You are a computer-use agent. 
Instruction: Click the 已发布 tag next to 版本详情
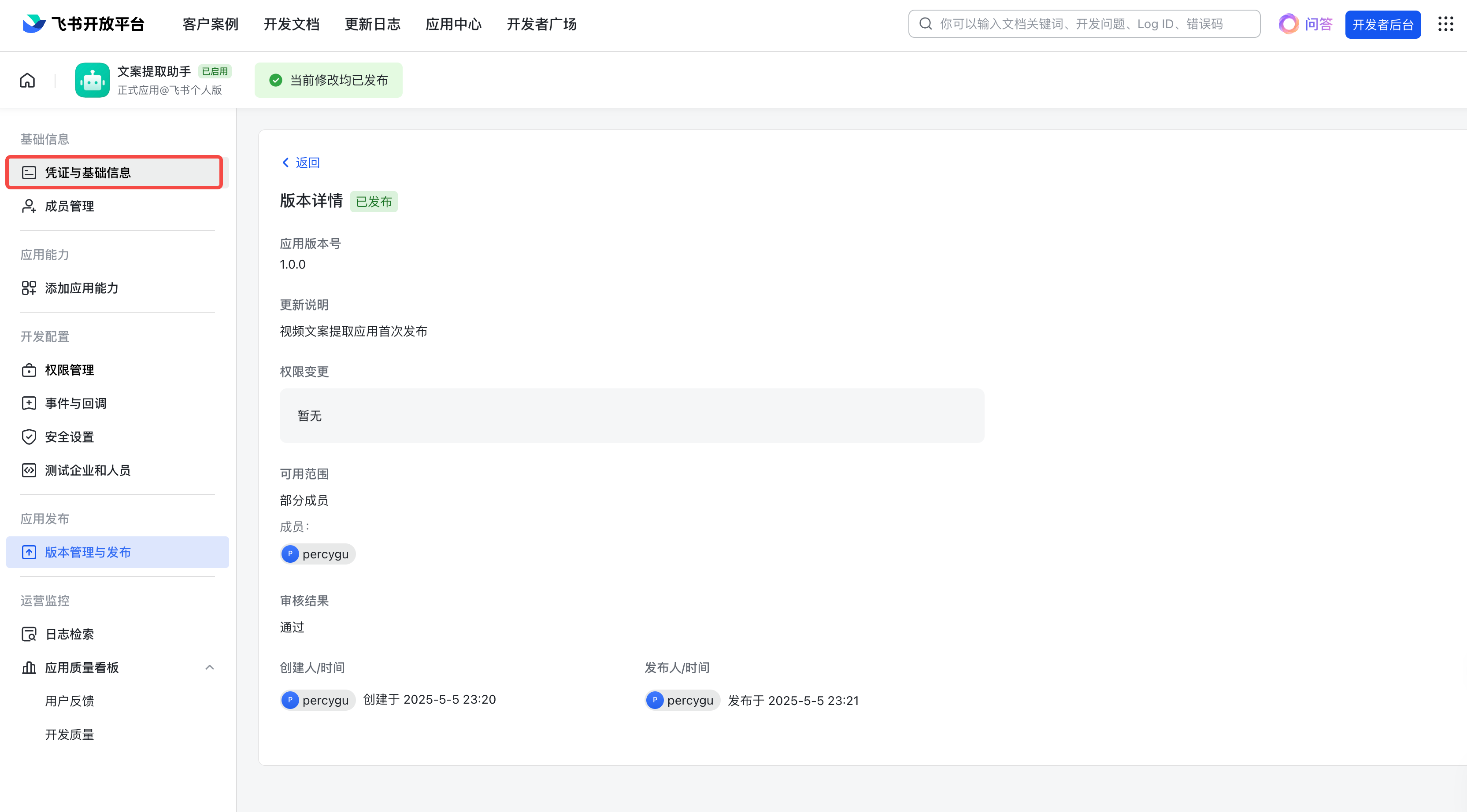point(374,202)
